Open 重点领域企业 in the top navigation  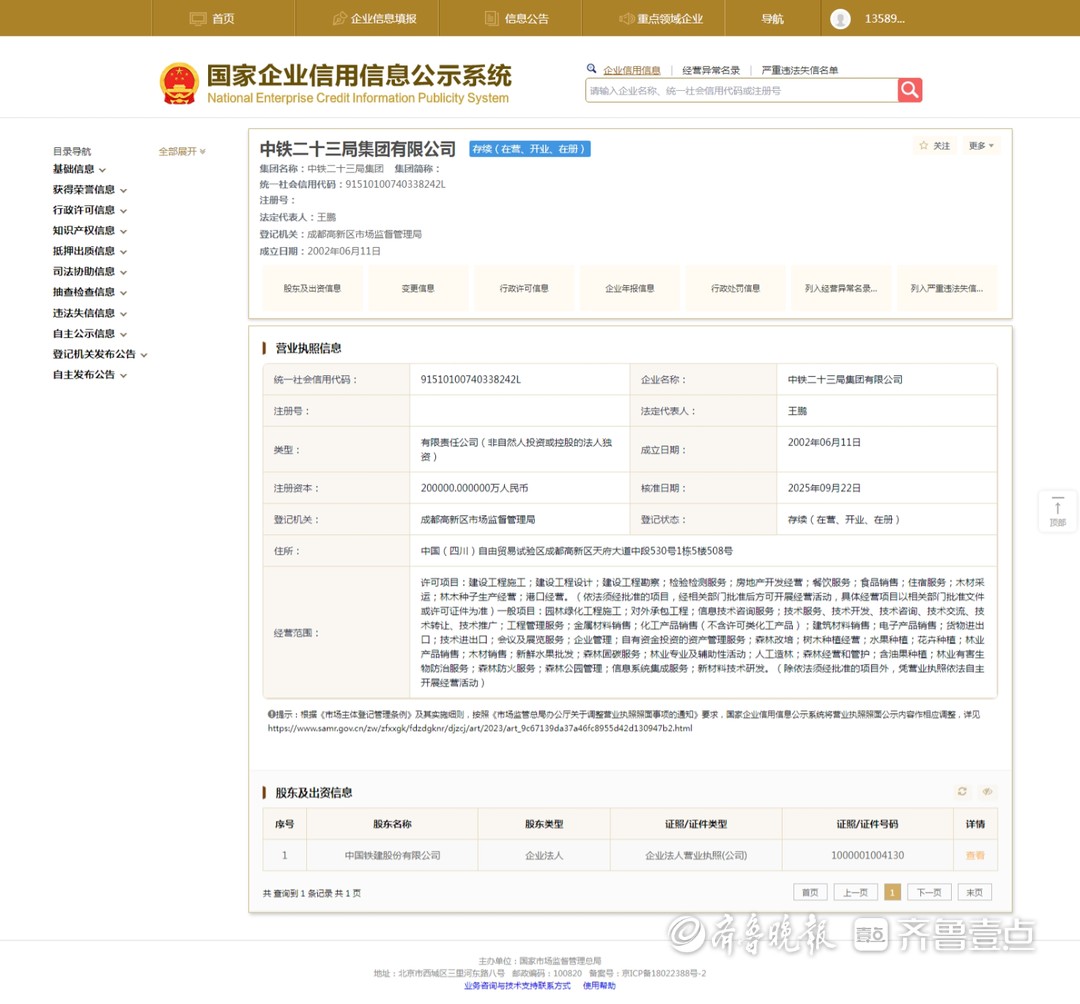pyautogui.click(x=661, y=19)
